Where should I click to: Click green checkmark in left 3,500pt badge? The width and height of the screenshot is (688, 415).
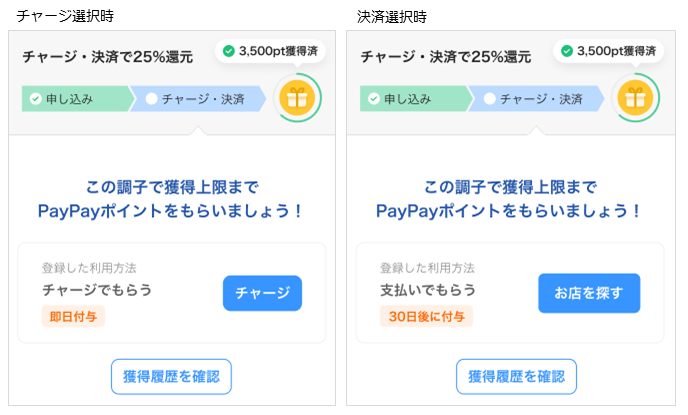[229, 51]
